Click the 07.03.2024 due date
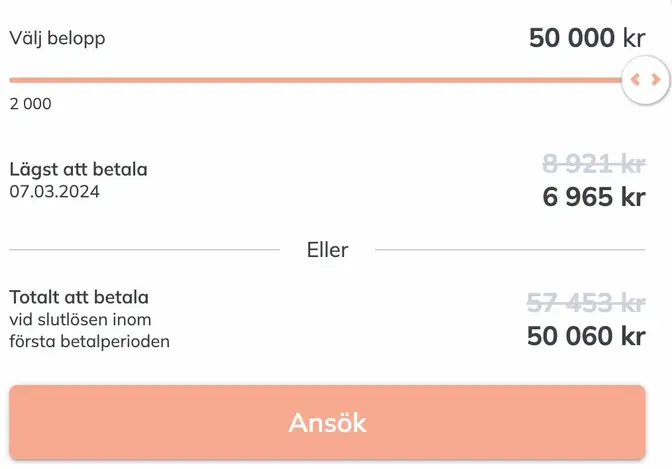The height and width of the screenshot is (469, 672). (55, 190)
